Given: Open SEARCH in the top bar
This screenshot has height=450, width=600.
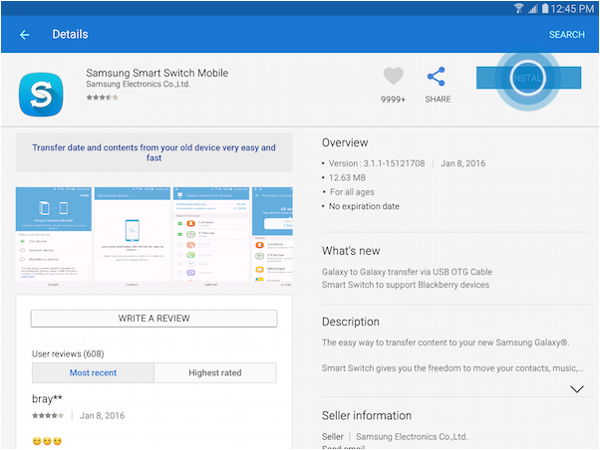Looking at the screenshot, I should [x=567, y=35].
